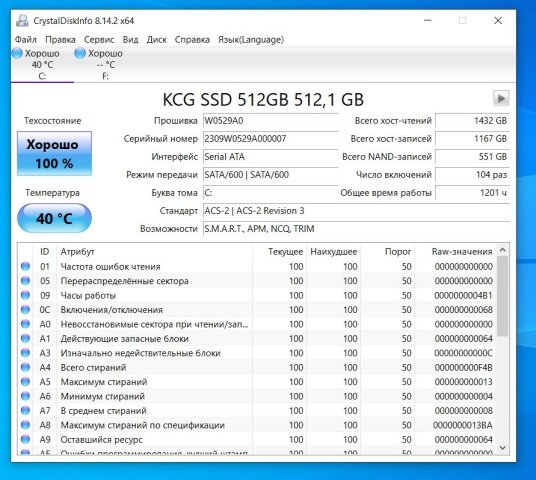Click status orb for attribute A6
The height and width of the screenshot is (480, 536).
25,396
